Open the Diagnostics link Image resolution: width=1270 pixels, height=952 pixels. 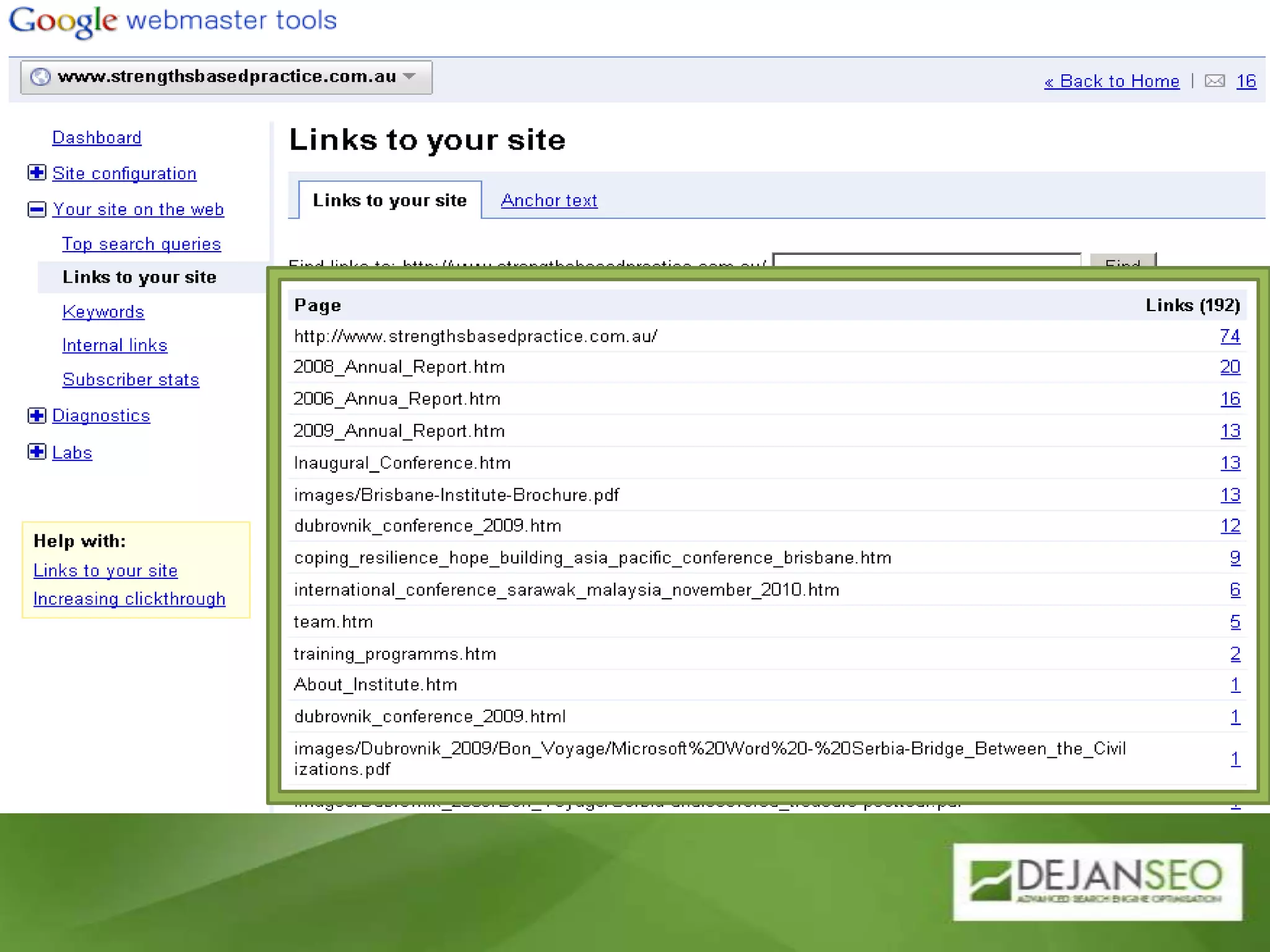pyautogui.click(x=101, y=416)
